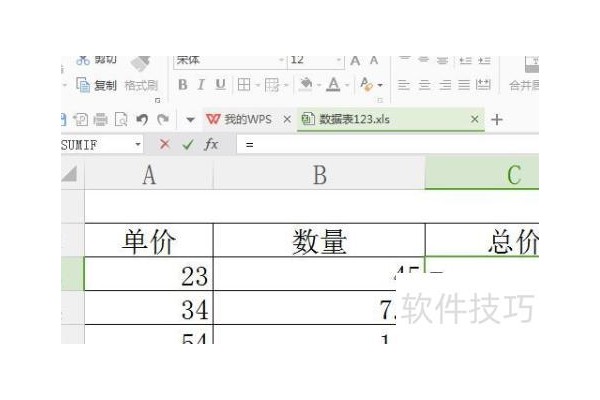The height and width of the screenshot is (400, 600).
Task: Apply font color (A)
Action: (x=334, y=84)
